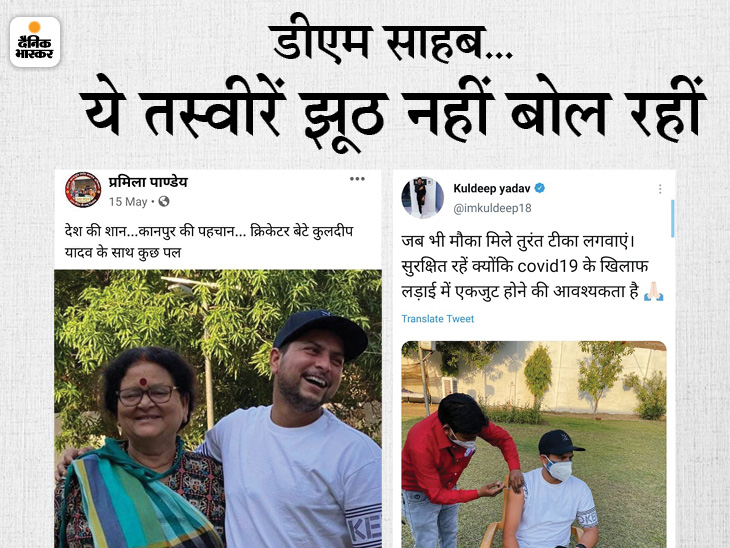Open प्रमिला पाण्डेय profile picture

(x=83, y=190)
